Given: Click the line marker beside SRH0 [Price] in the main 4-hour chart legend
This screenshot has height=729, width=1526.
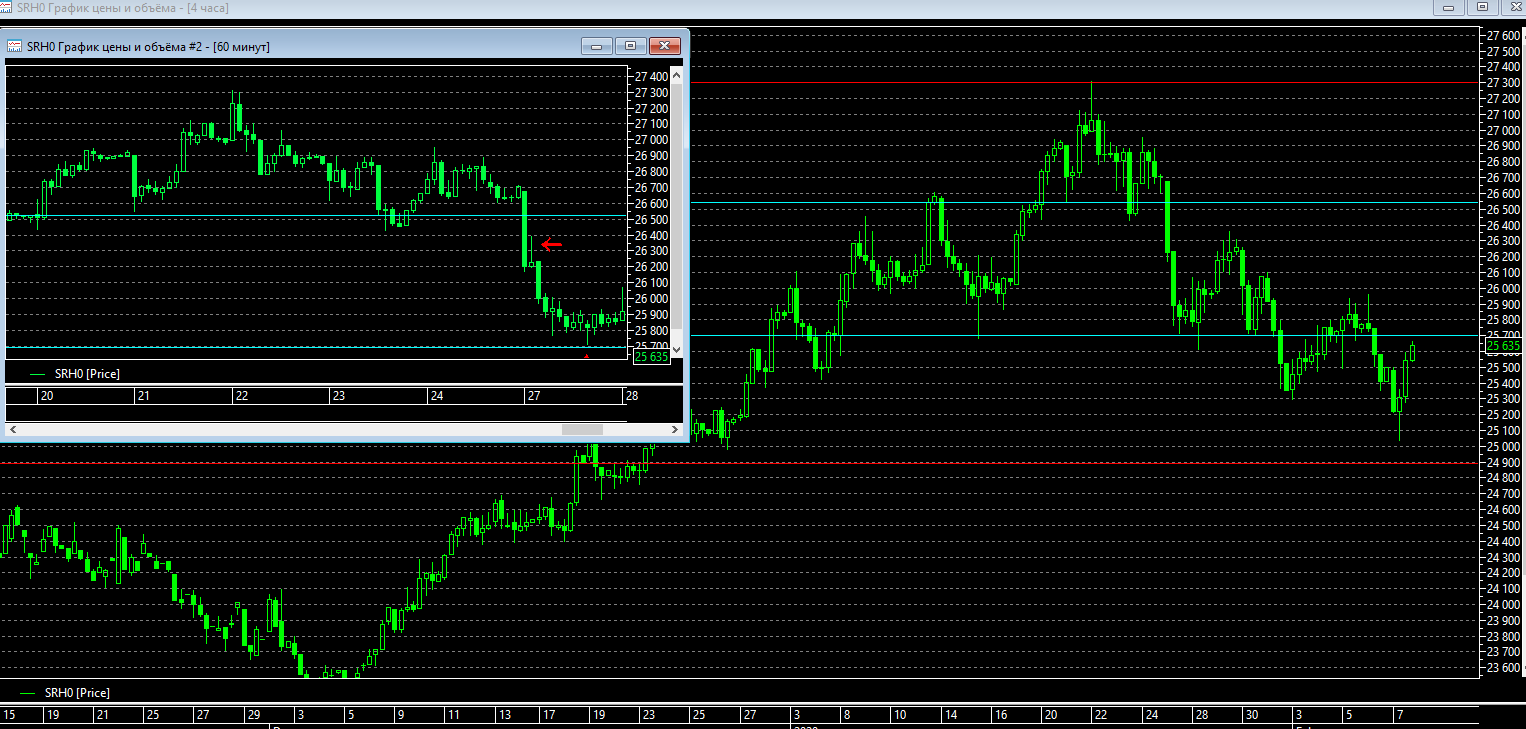Looking at the screenshot, I should pyautogui.click(x=27, y=693).
